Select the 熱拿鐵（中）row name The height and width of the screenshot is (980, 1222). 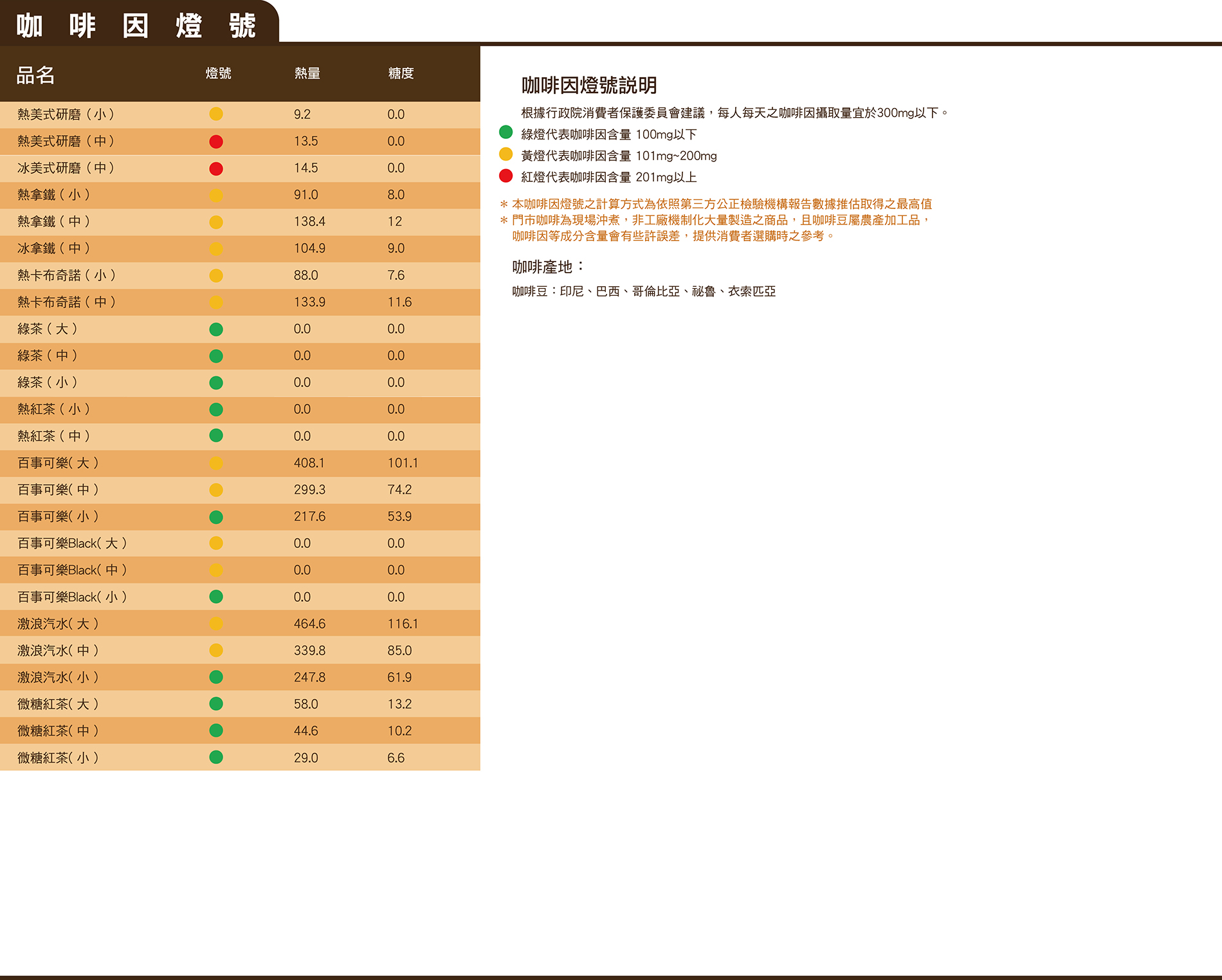(54, 222)
